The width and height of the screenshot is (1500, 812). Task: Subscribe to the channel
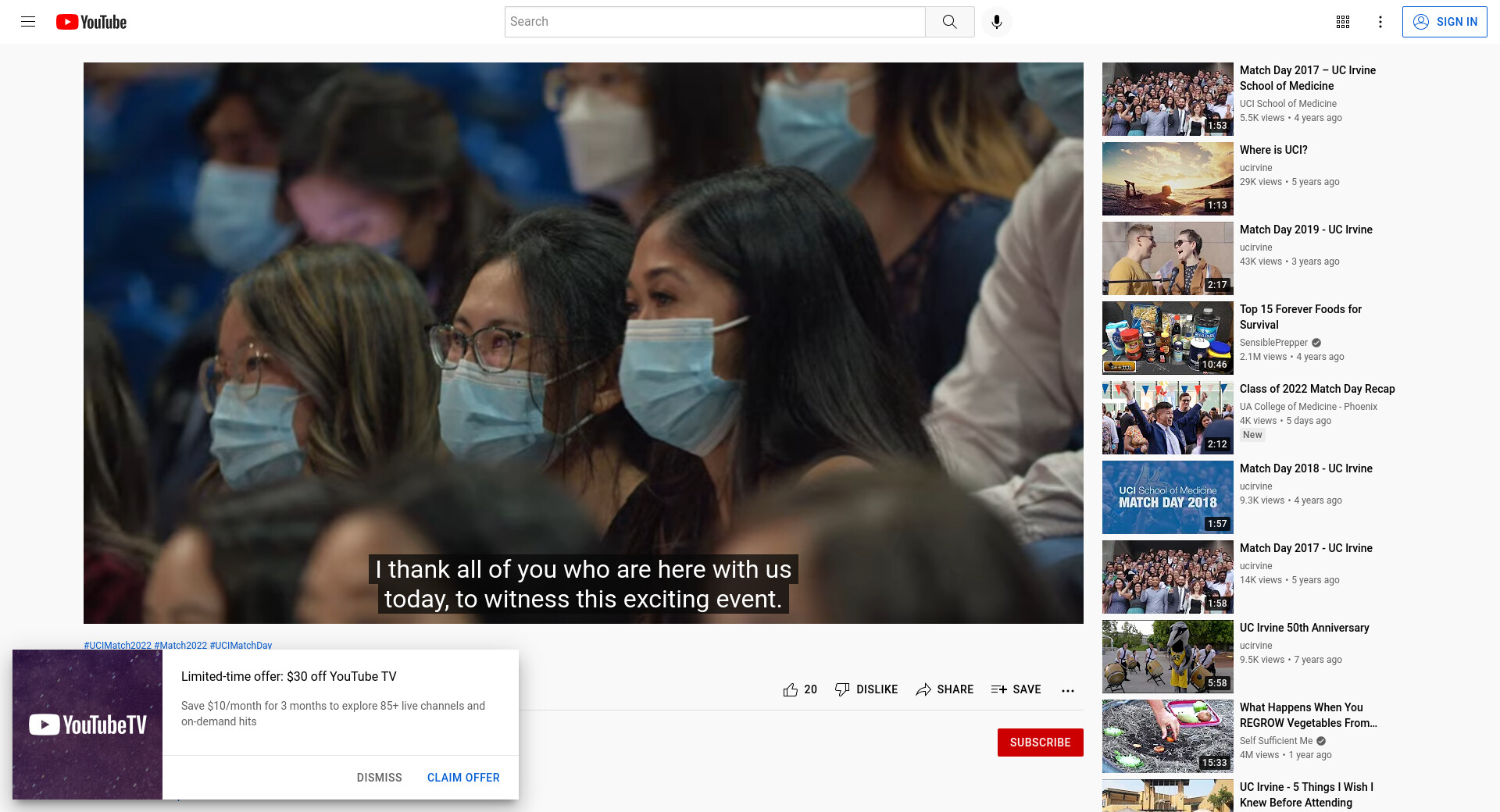pos(1040,743)
